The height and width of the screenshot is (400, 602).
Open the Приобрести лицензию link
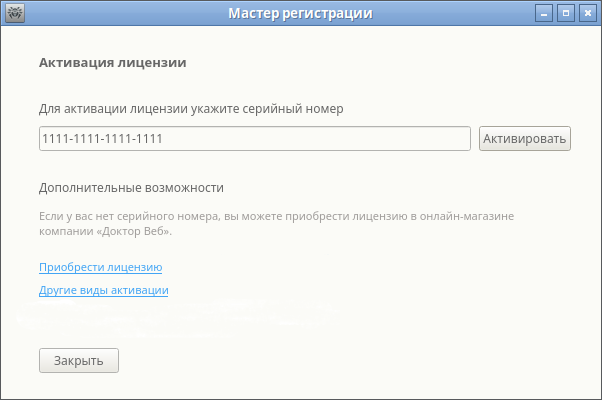(x=101, y=267)
